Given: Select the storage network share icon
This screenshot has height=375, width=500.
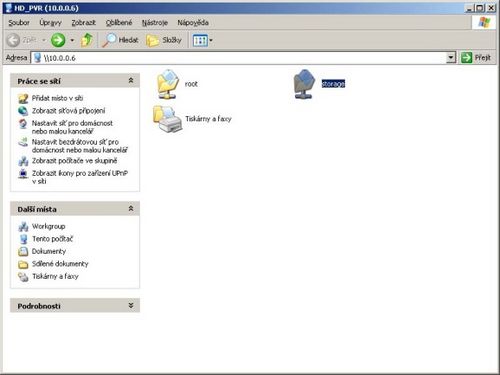Looking at the screenshot, I should (x=304, y=84).
